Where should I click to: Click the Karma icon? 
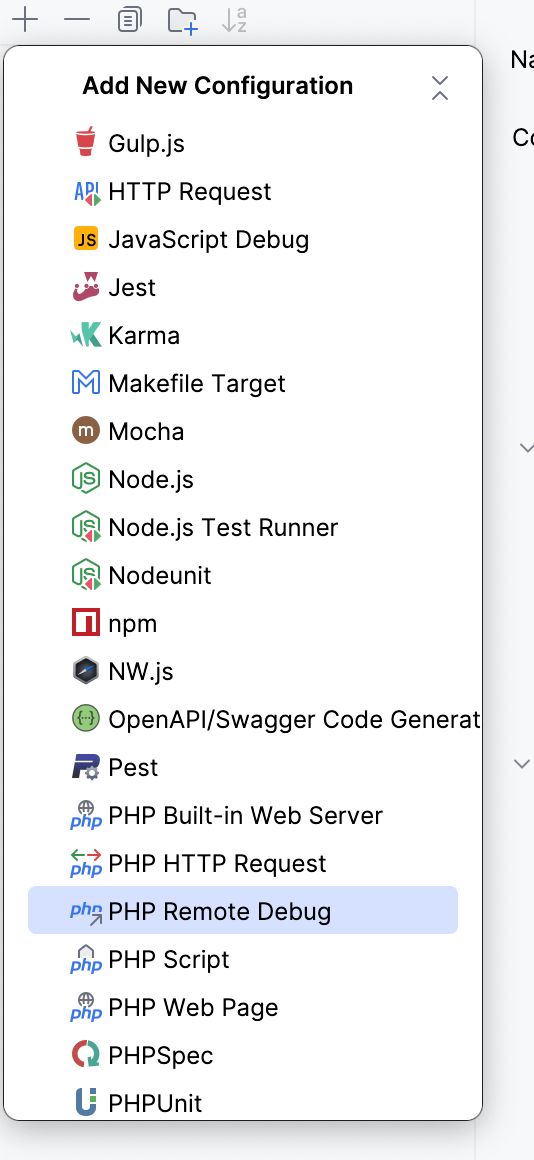(x=86, y=335)
